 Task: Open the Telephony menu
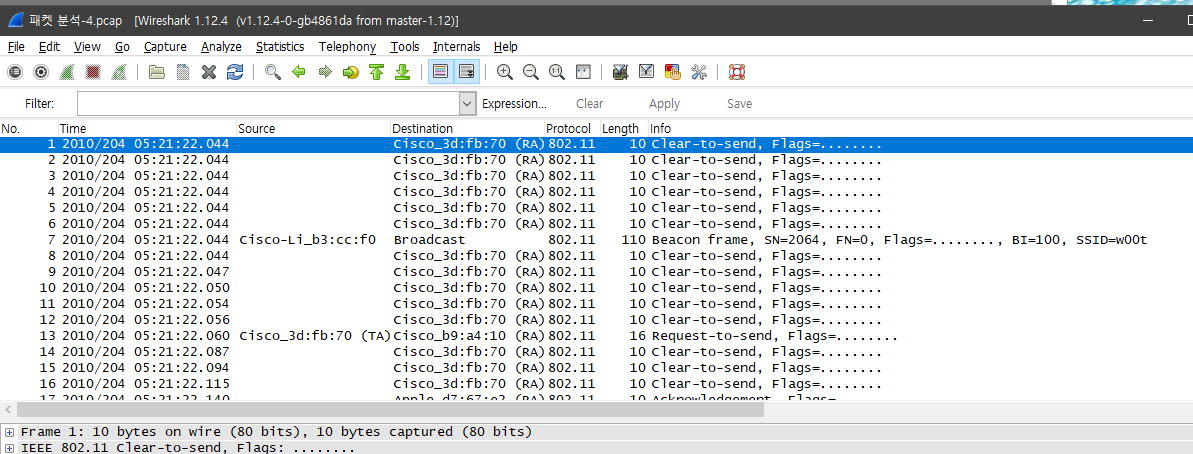click(x=348, y=47)
